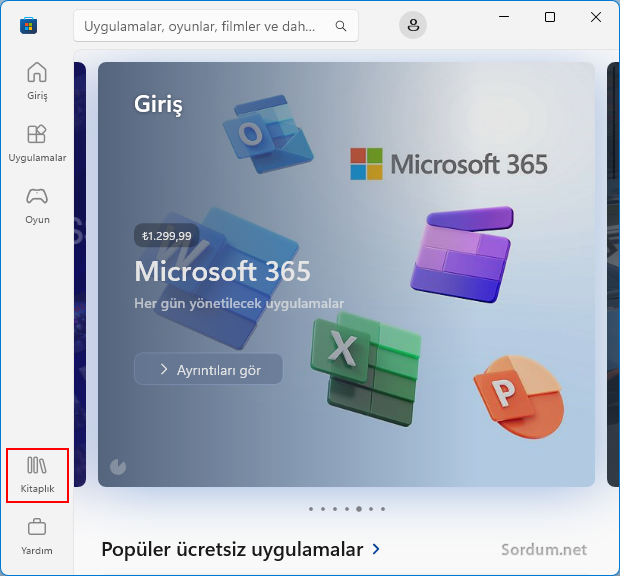Go to Uygulamalar apps section
Viewport: 620px width, 576px height.
coord(37,144)
